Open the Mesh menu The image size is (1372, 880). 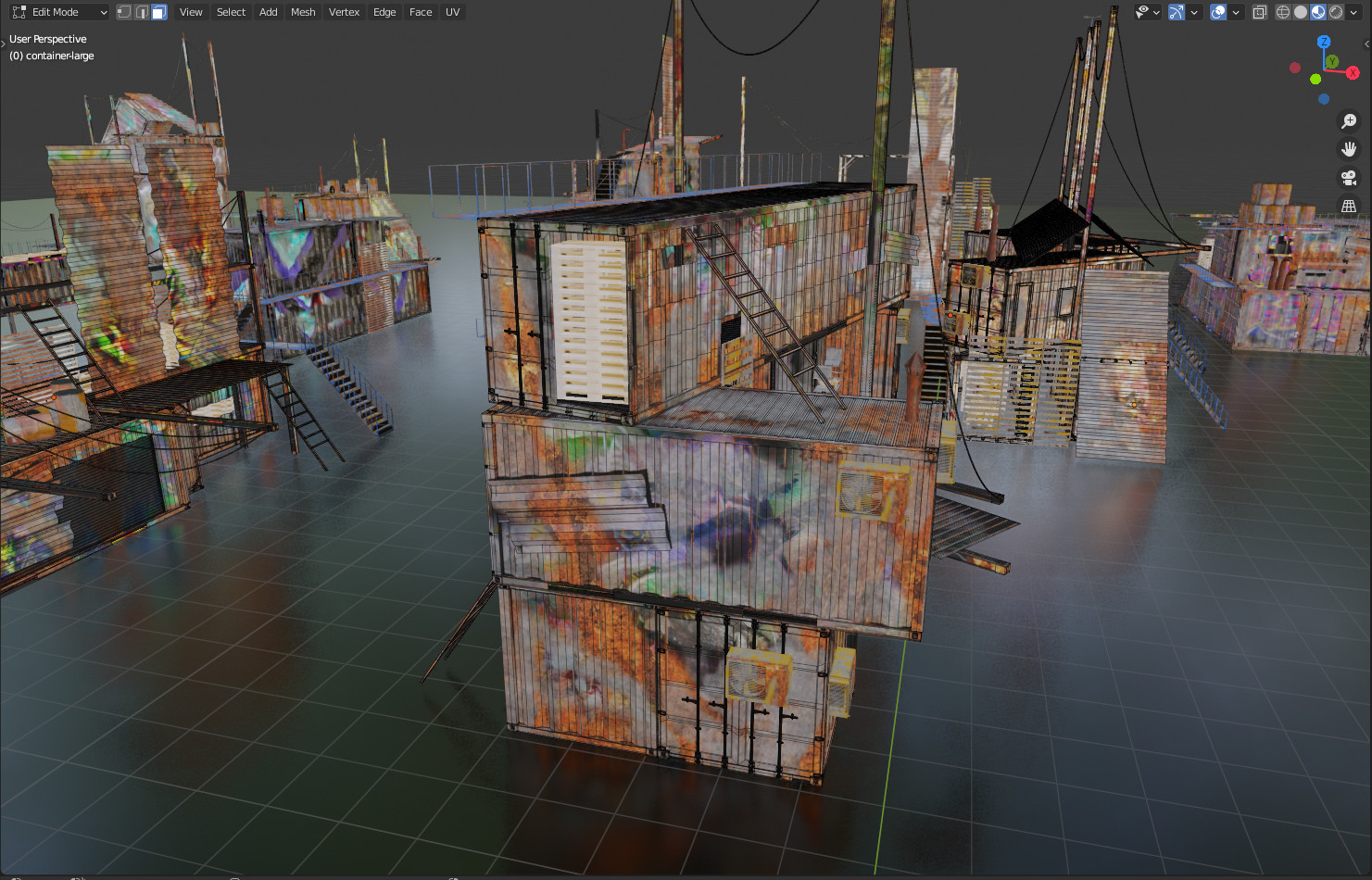coord(303,12)
